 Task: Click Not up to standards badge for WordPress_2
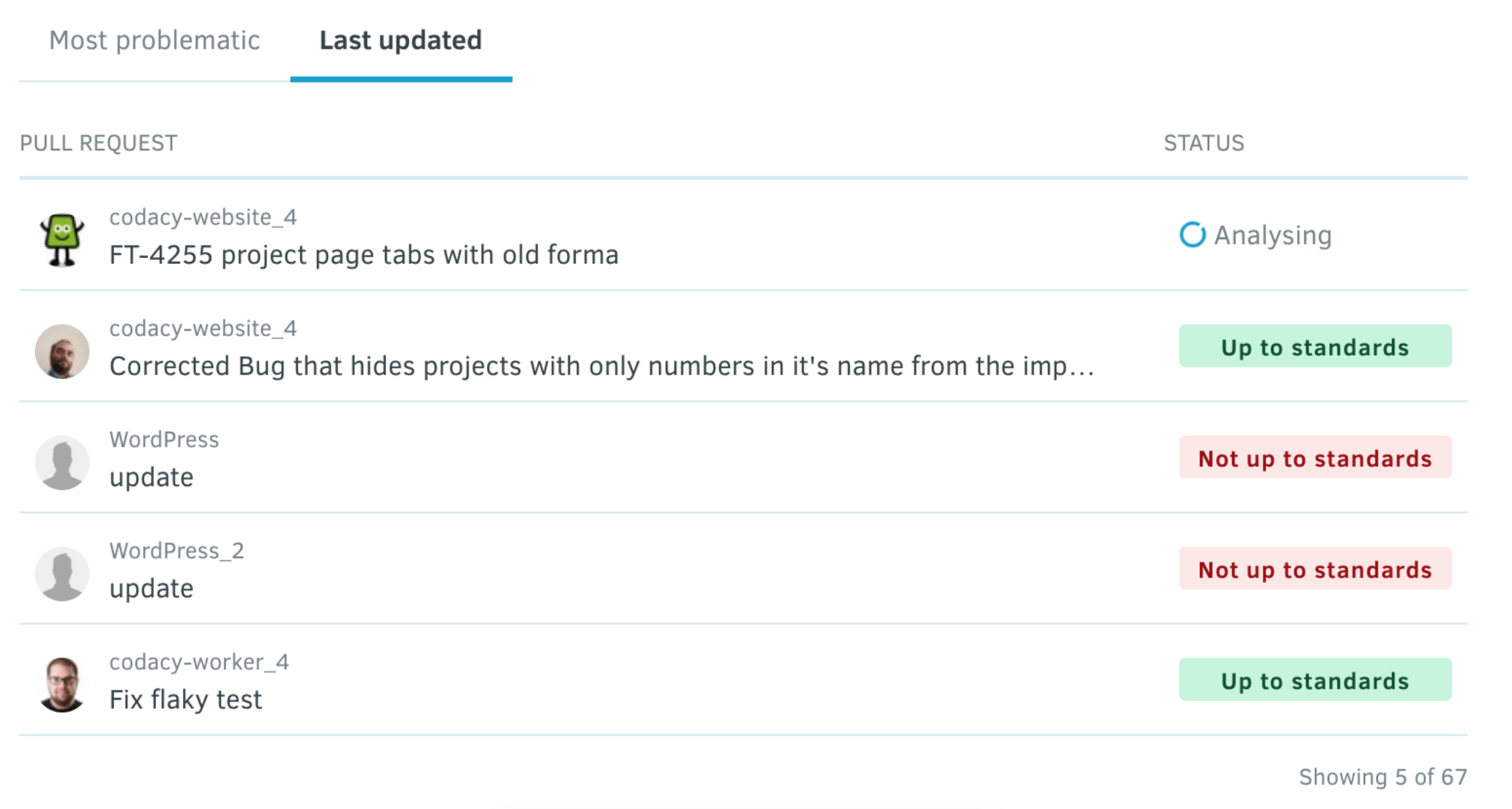pyautogui.click(x=1314, y=569)
